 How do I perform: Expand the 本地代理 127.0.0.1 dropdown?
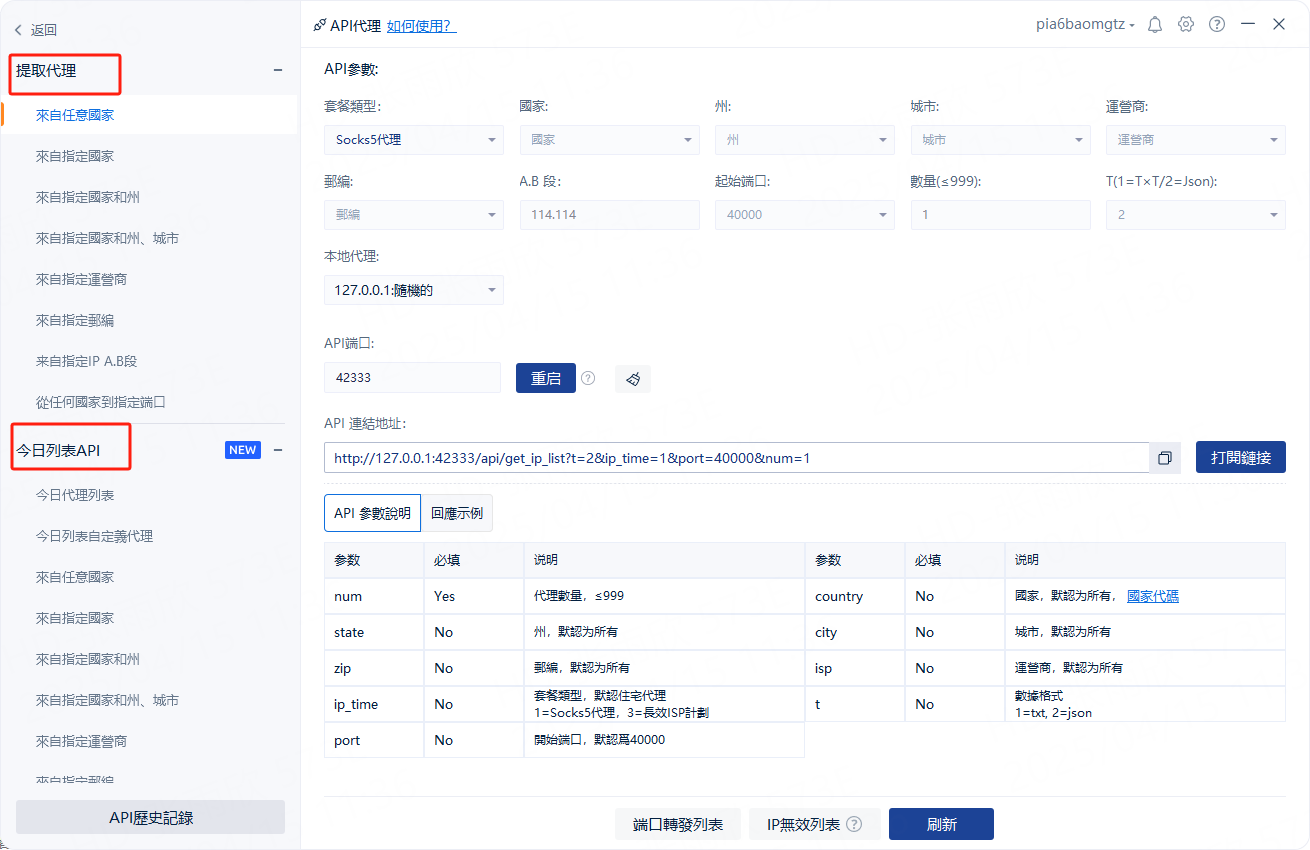click(413, 291)
